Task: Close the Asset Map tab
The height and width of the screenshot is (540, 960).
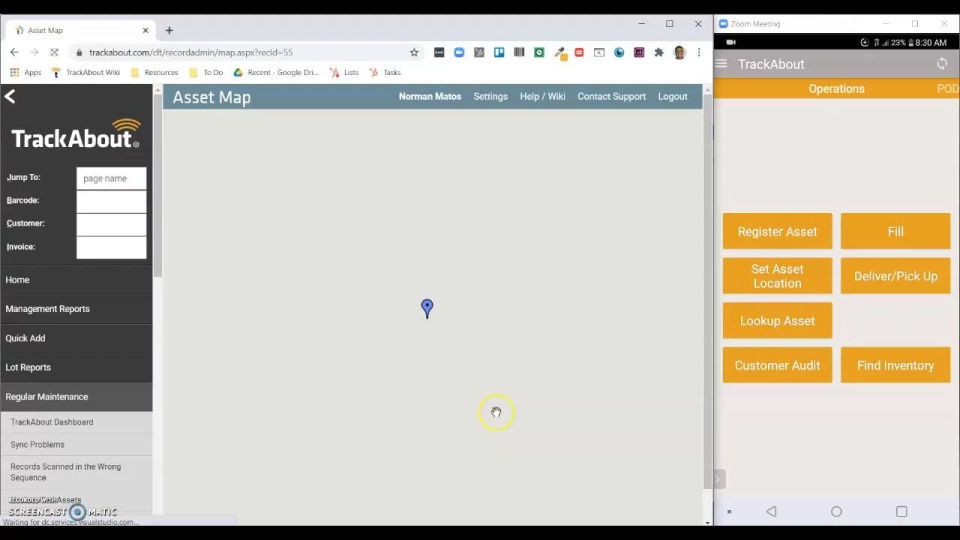Action: (x=145, y=30)
